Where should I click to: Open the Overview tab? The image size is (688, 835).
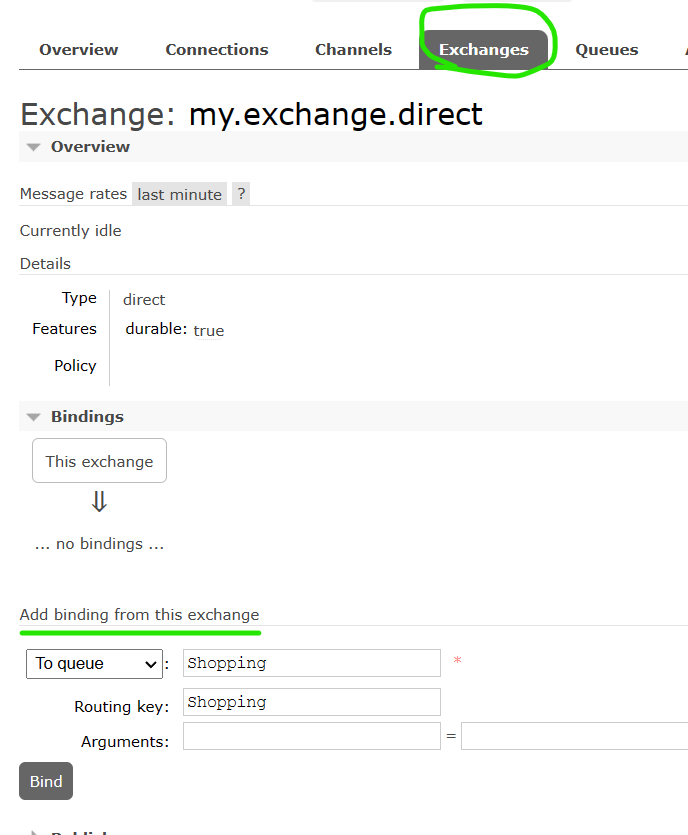coord(79,50)
